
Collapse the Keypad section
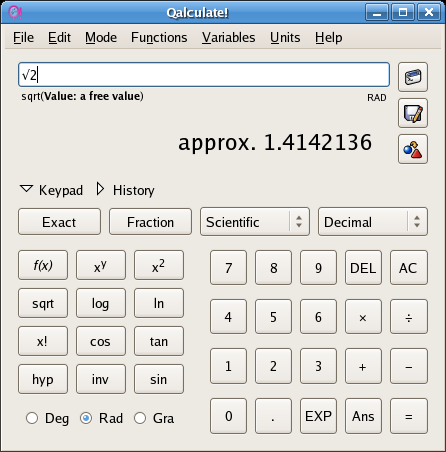pos(51,190)
